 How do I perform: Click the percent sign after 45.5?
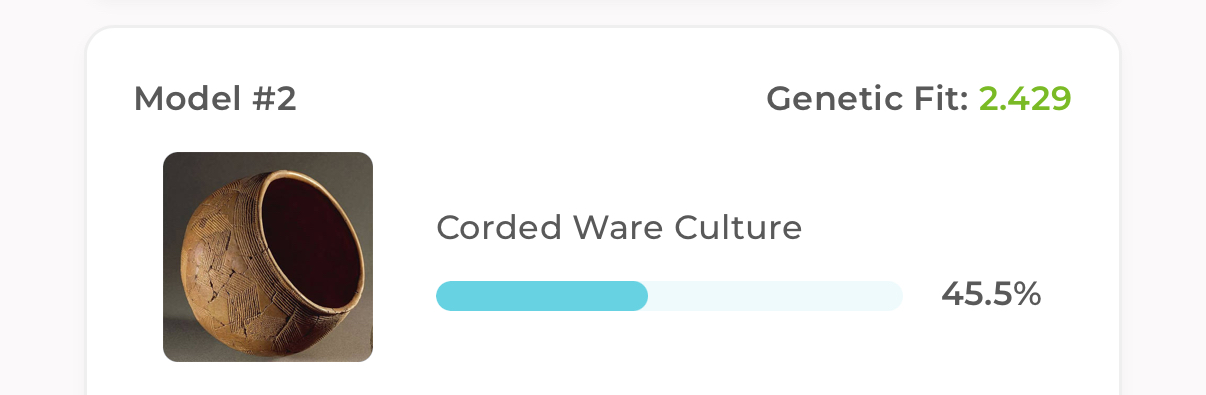tap(1027, 294)
